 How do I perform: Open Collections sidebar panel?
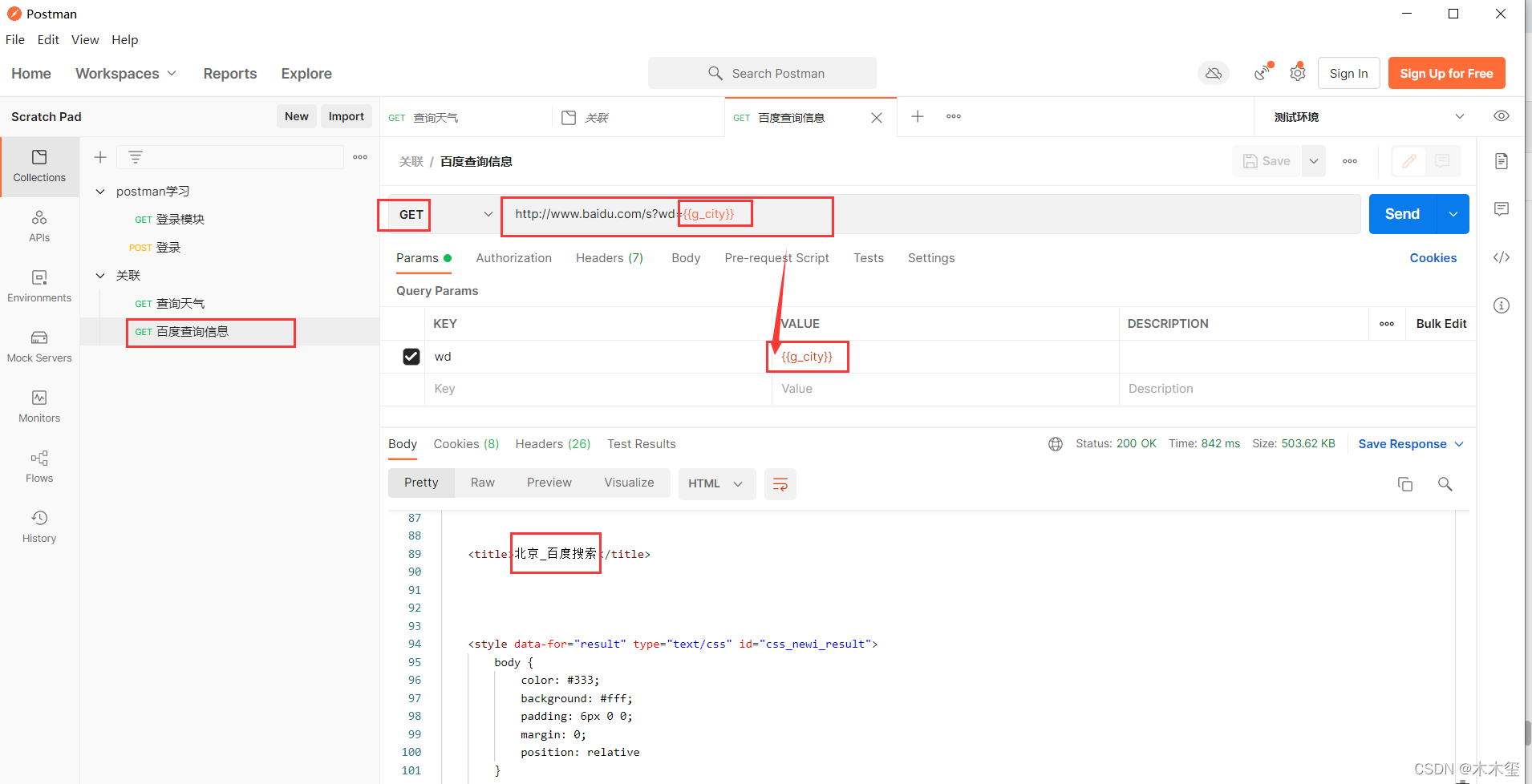[39, 166]
